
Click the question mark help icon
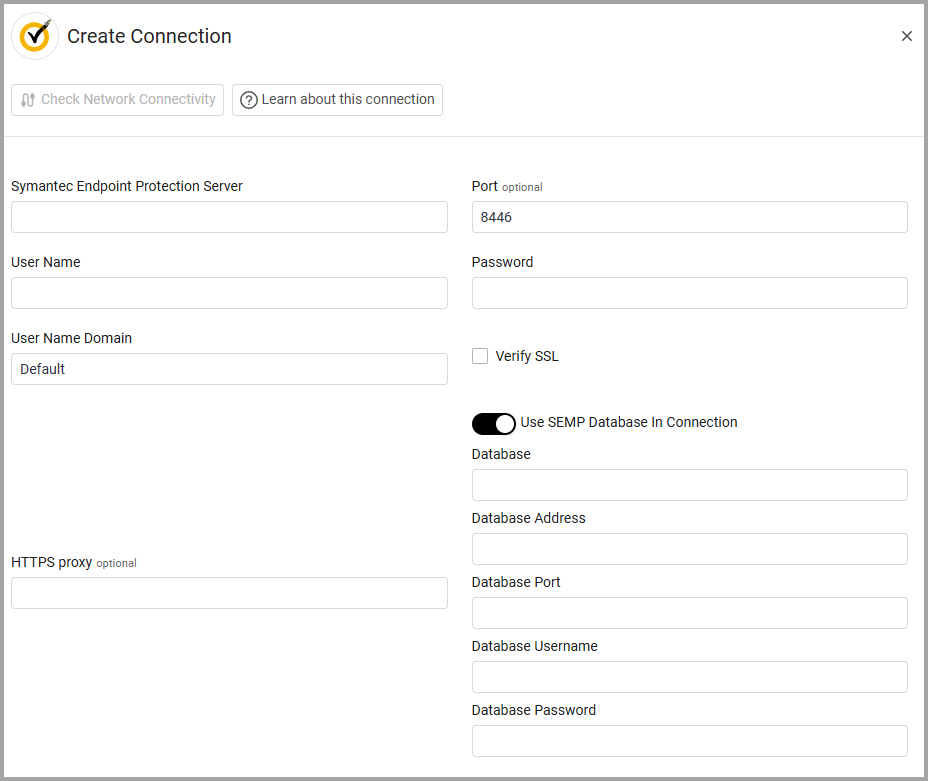pos(248,100)
